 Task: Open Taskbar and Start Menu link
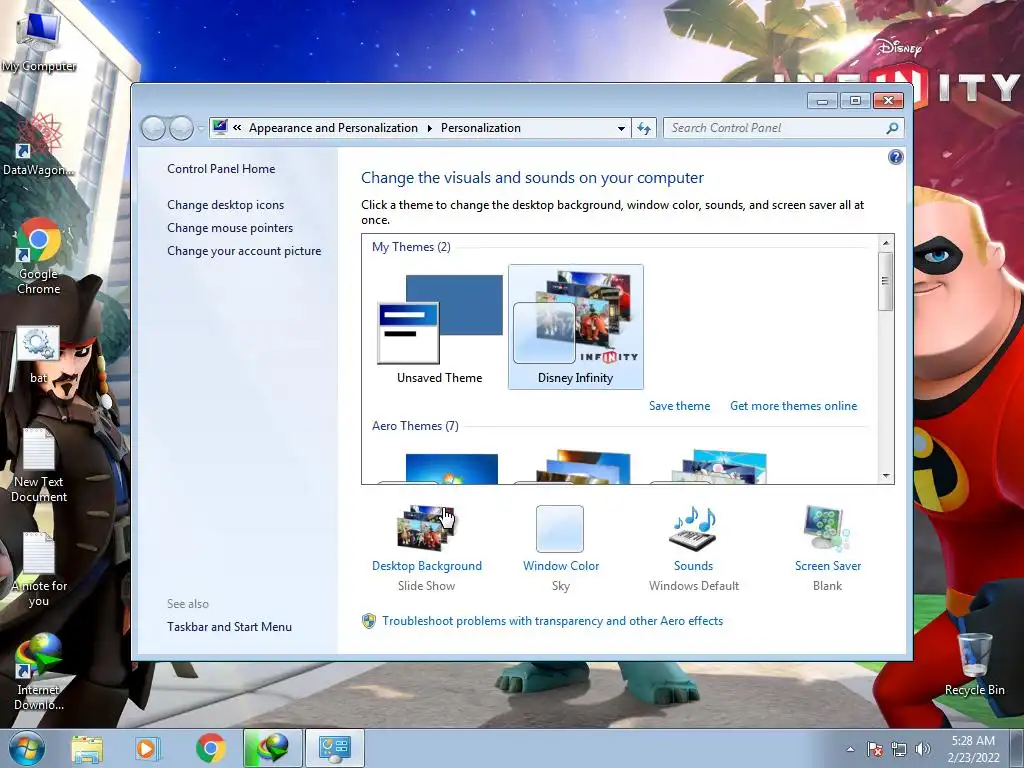tap(229, 626)
